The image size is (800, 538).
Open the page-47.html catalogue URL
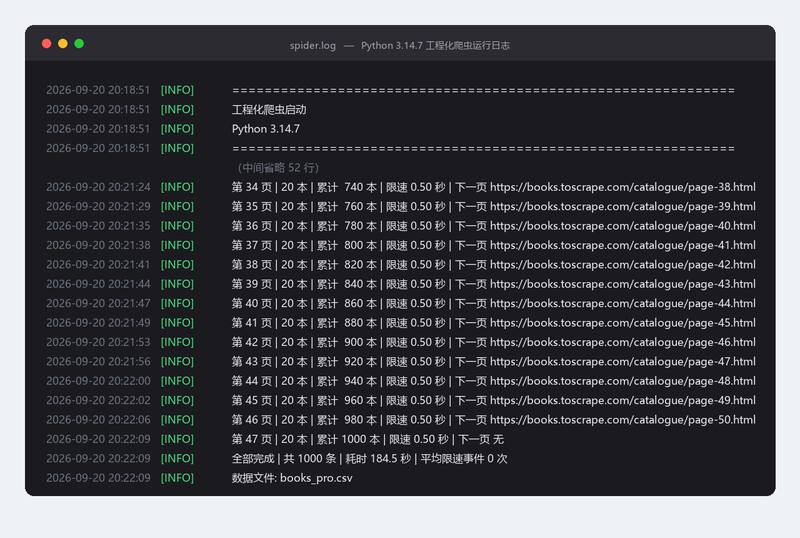point(622,362)
